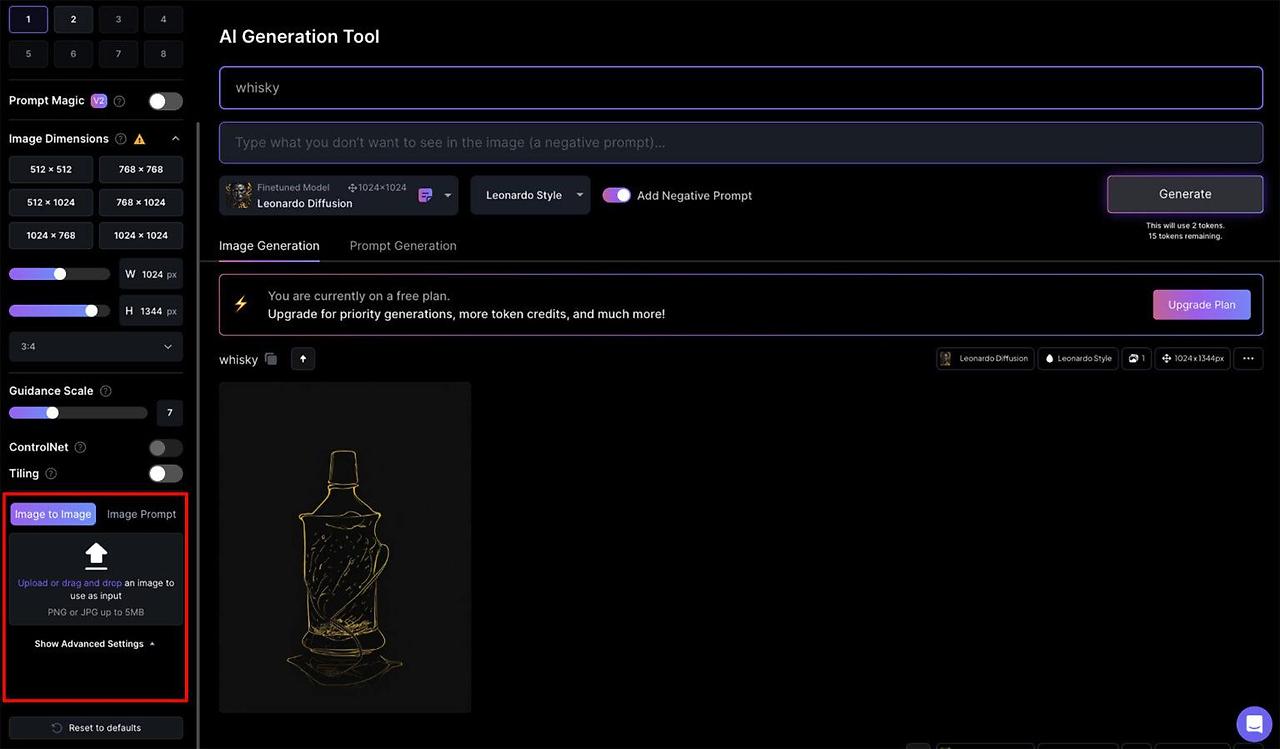The height and width of the screenshot is (749, 1280).
Task: Open the 3:4 aspect ratio dropdown
Action: [x=96, y=346]
